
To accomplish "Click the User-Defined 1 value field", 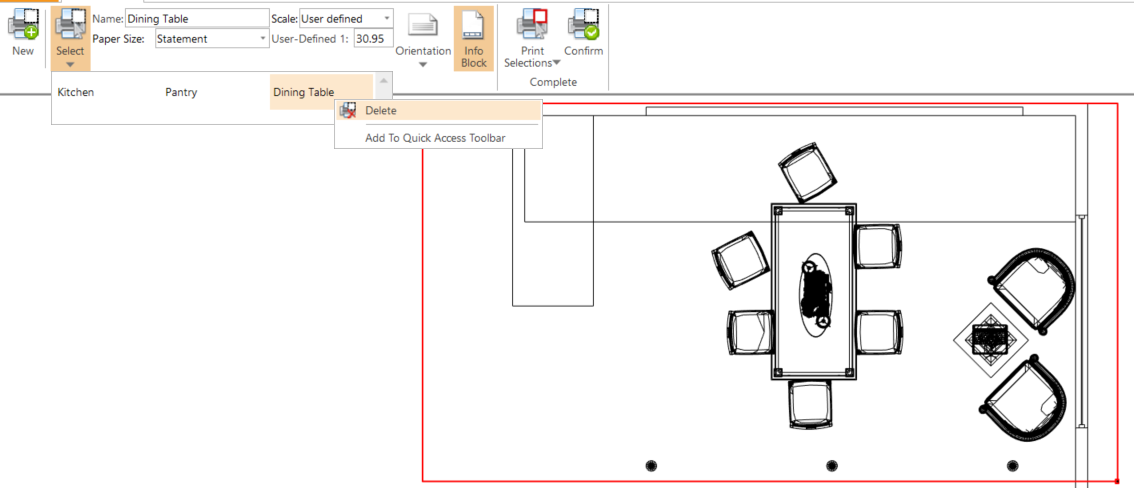I will pyautogui.click(x=373, y=39).
